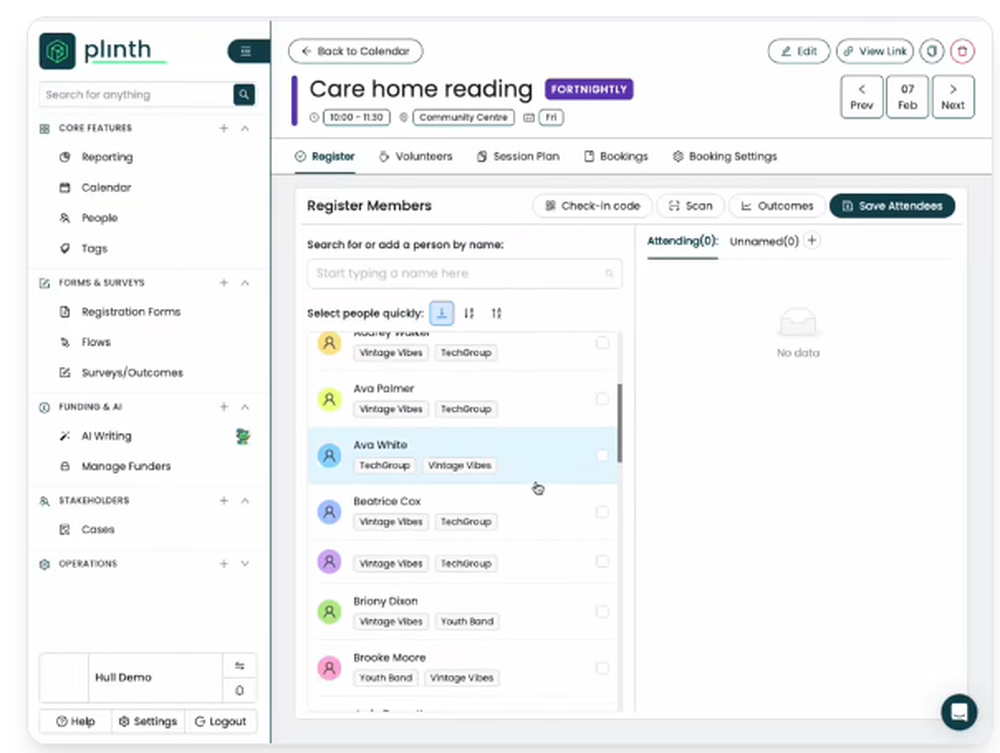Screen dimensions: 1000x753
Task: Tick the checkbox for Briony Dixon
Action: tap(602, 611)
